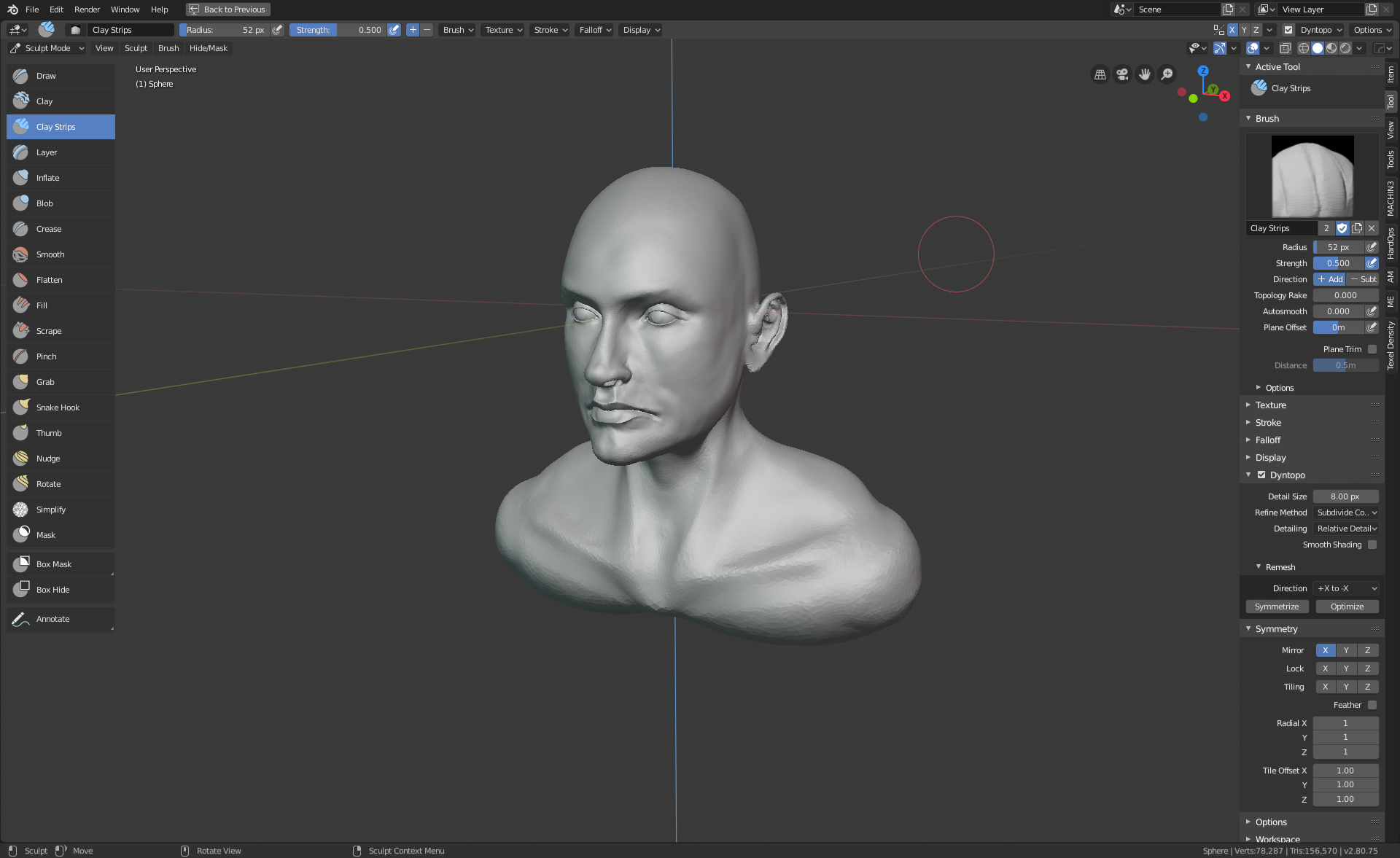Expand the Falloff panel in sidebar
Image resolution: width=1400 pixels, height=858 pixels.
click(1268, 440)
